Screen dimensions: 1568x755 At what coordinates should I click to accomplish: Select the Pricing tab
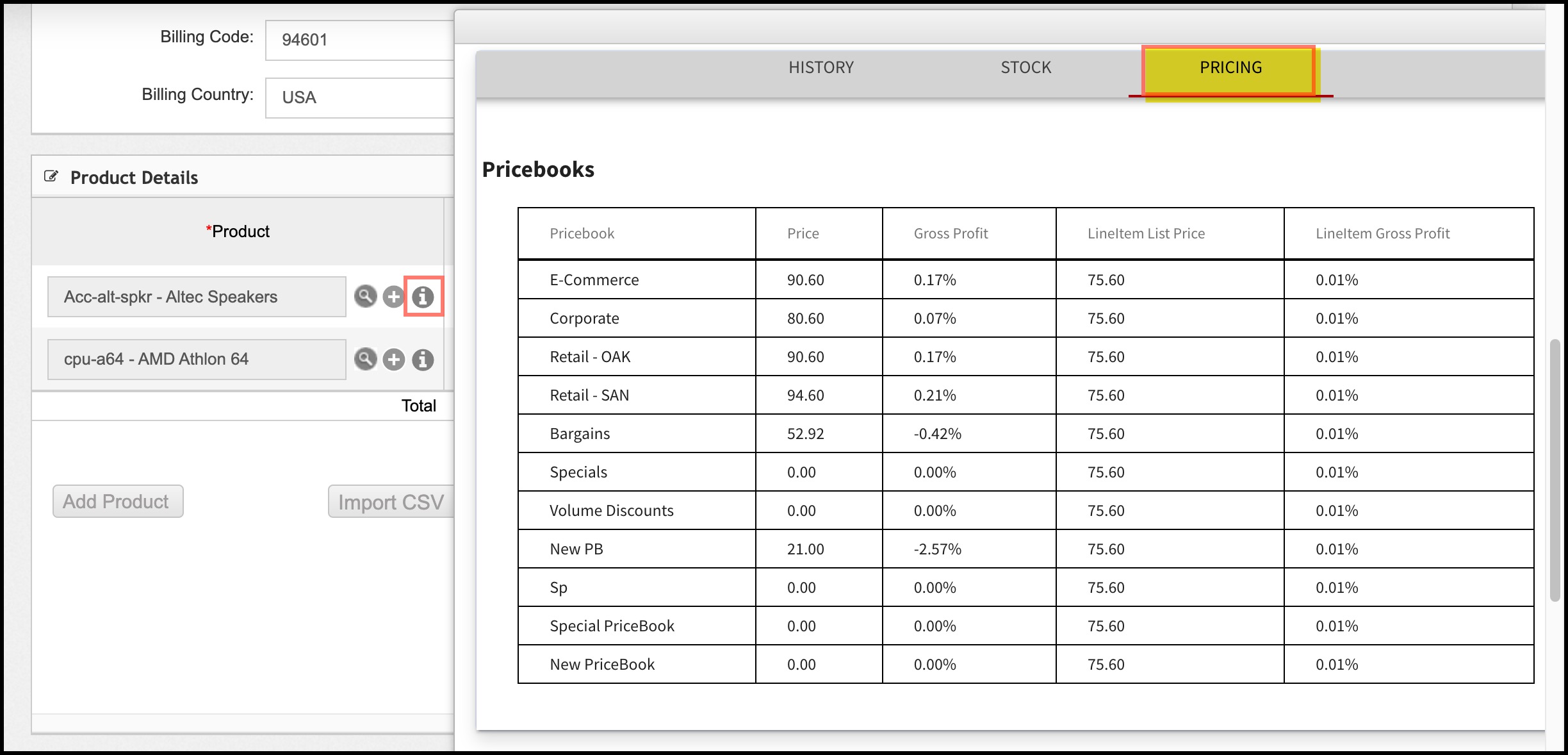tap(1230, 67)
